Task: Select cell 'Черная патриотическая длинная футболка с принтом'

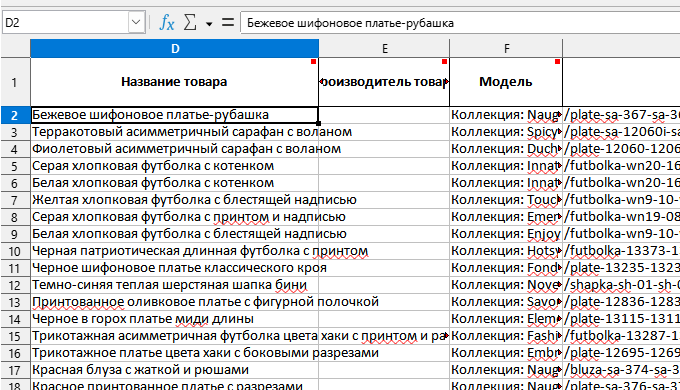Action: pos(174,251)
